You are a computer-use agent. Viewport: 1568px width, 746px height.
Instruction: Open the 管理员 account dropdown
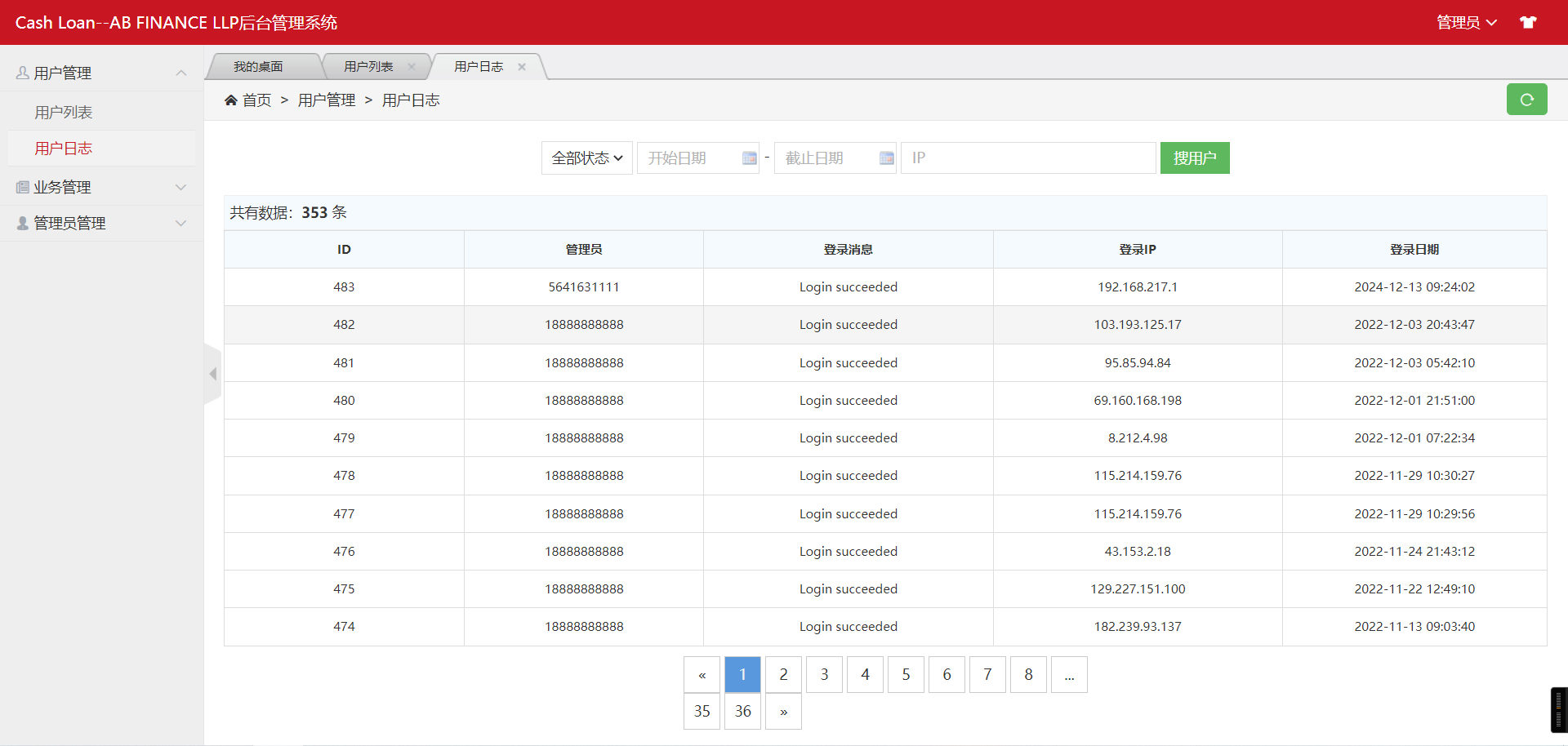[x=1466, y=23]
